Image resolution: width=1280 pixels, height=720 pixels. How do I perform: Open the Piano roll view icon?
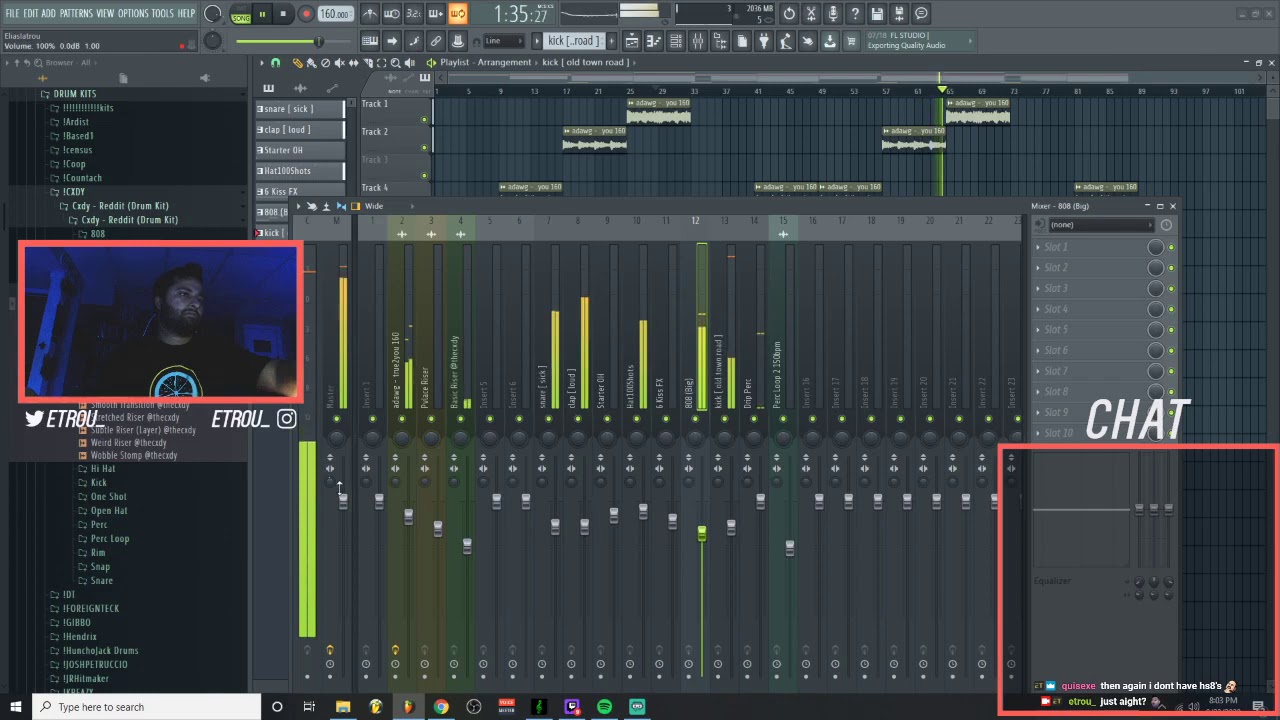[654, 41]
